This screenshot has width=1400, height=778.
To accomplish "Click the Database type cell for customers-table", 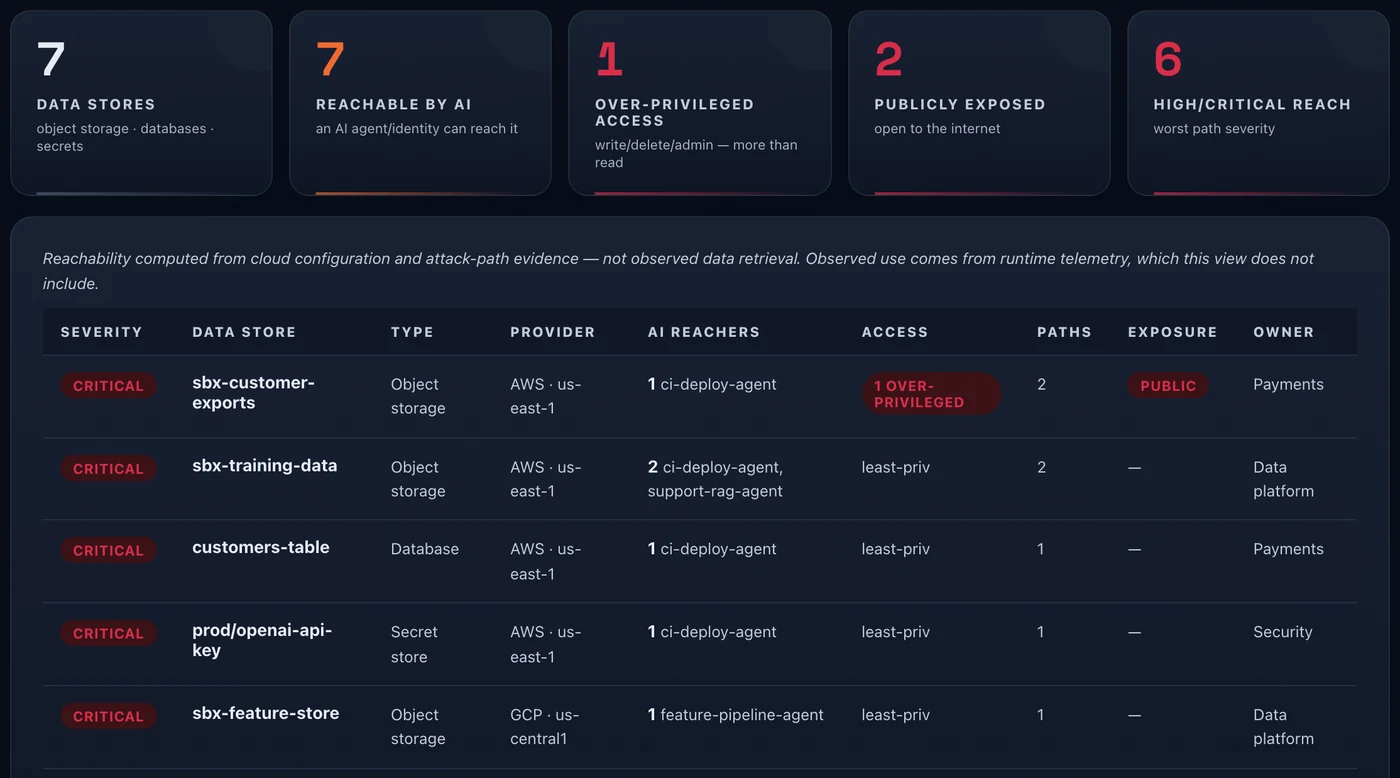I will pyautogui.click(x=425, y=549).
